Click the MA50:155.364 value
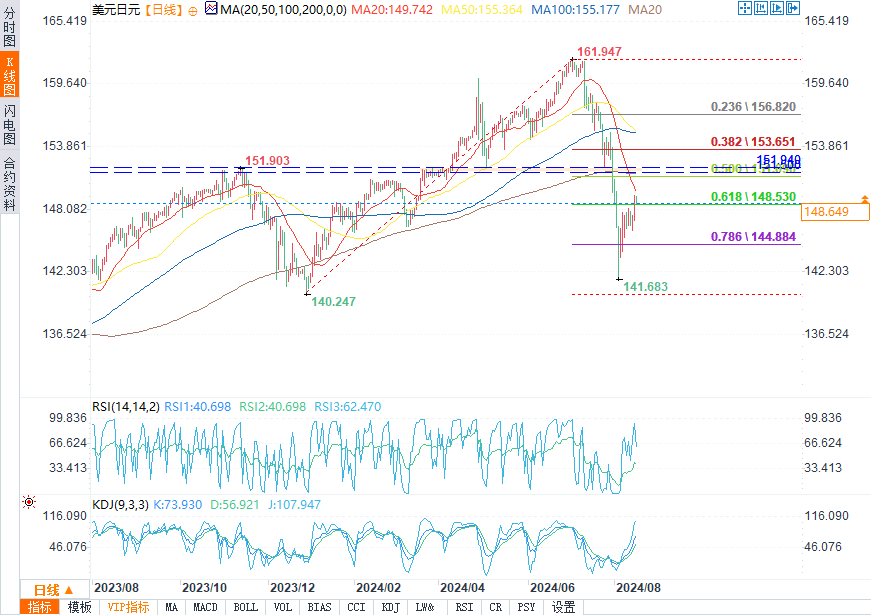This screenshot has height=615, width=871. click(482, 9)
